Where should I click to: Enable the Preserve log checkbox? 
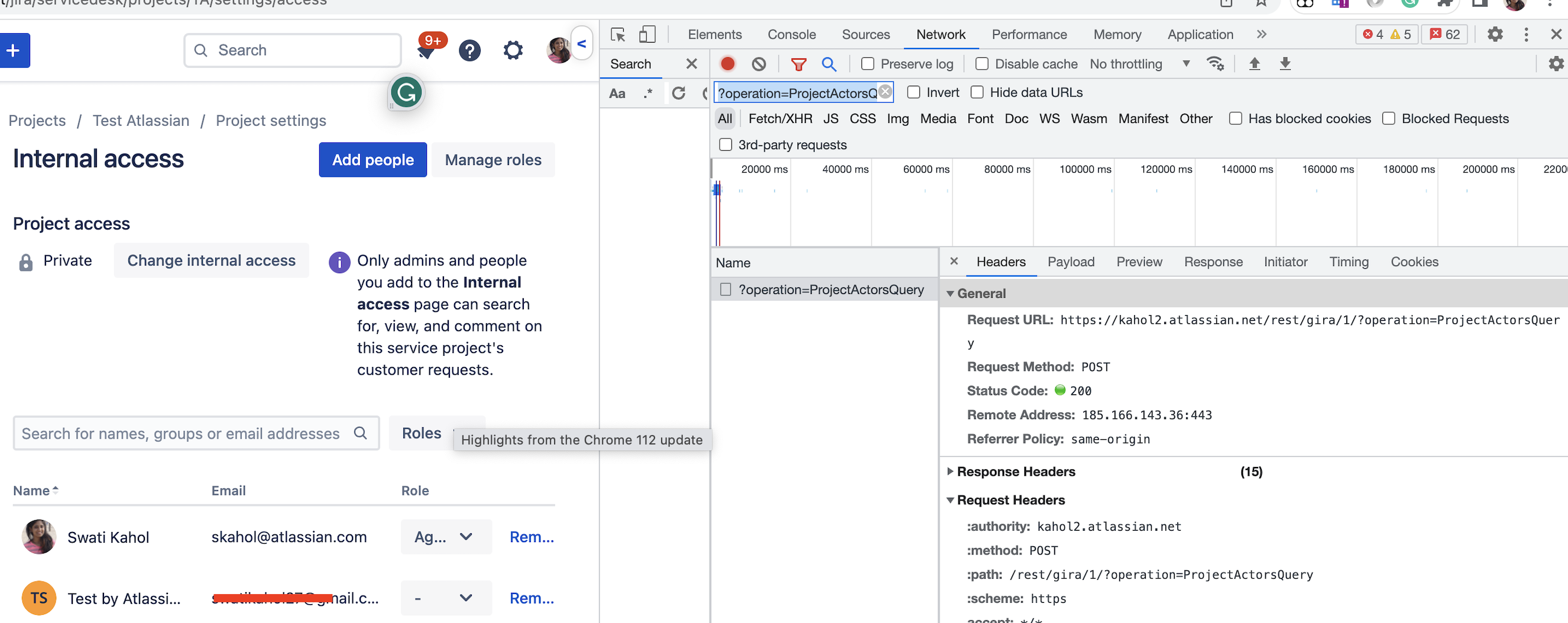tap(868, 64)
